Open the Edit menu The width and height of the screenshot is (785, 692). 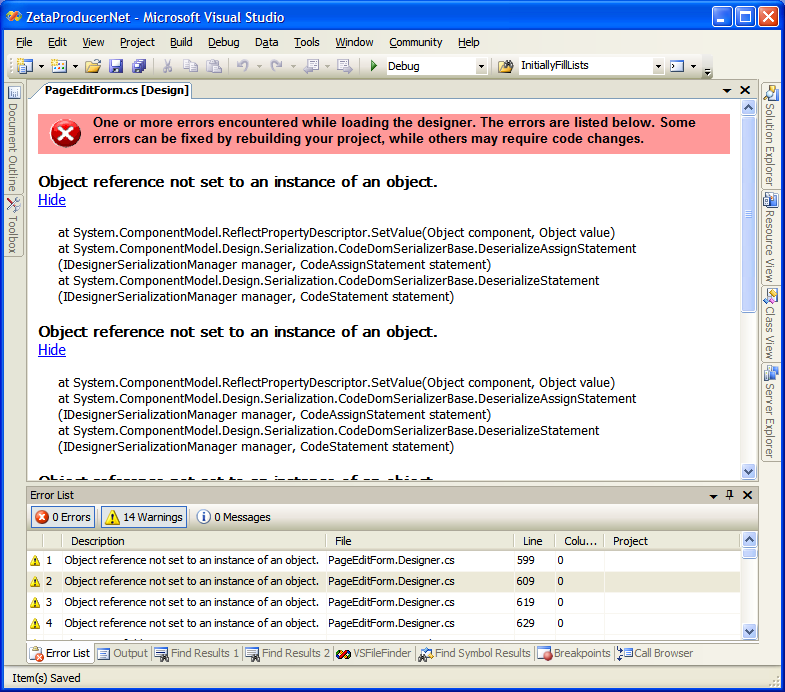[57, 43]
